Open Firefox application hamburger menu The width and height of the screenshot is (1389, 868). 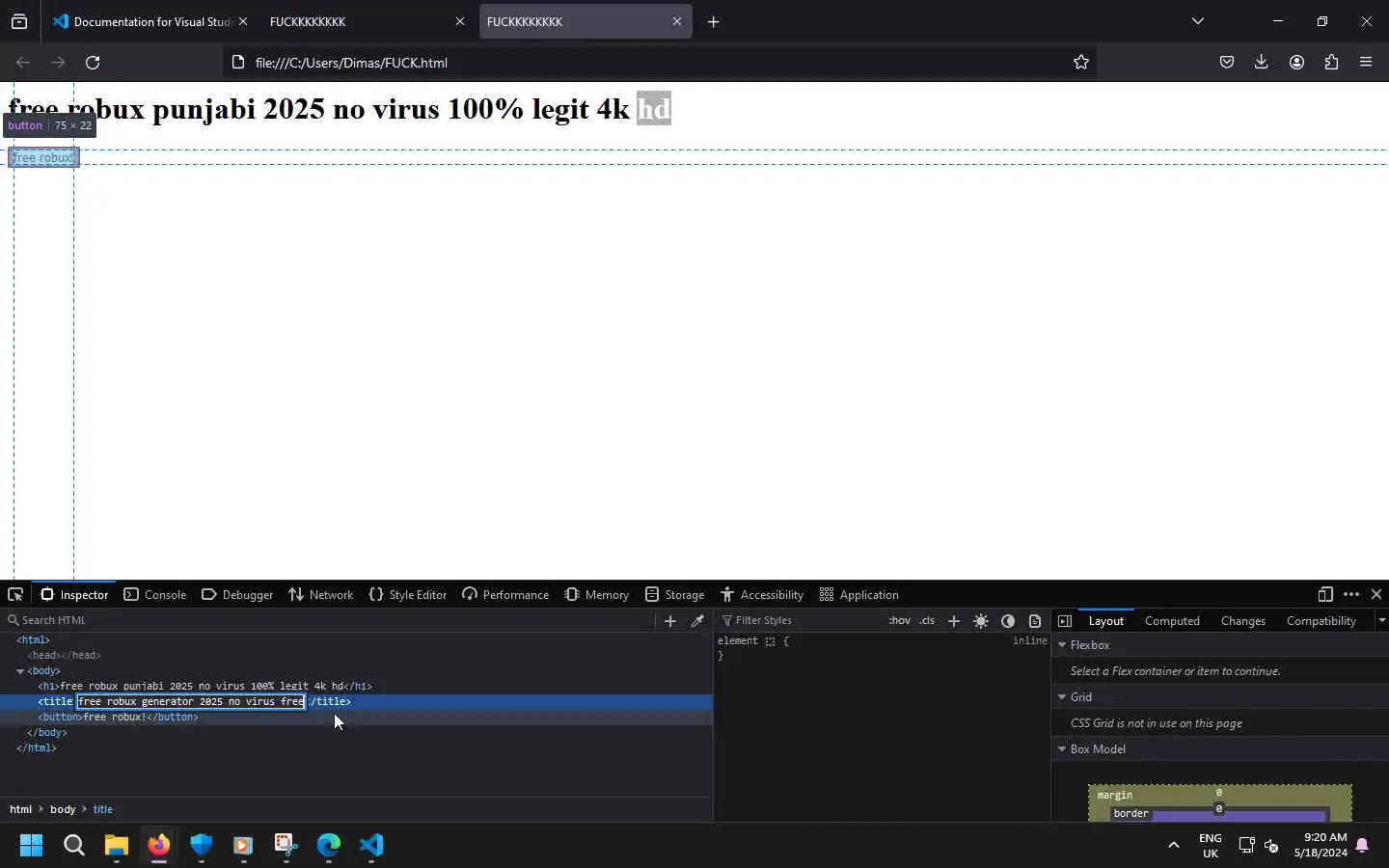1366,62
